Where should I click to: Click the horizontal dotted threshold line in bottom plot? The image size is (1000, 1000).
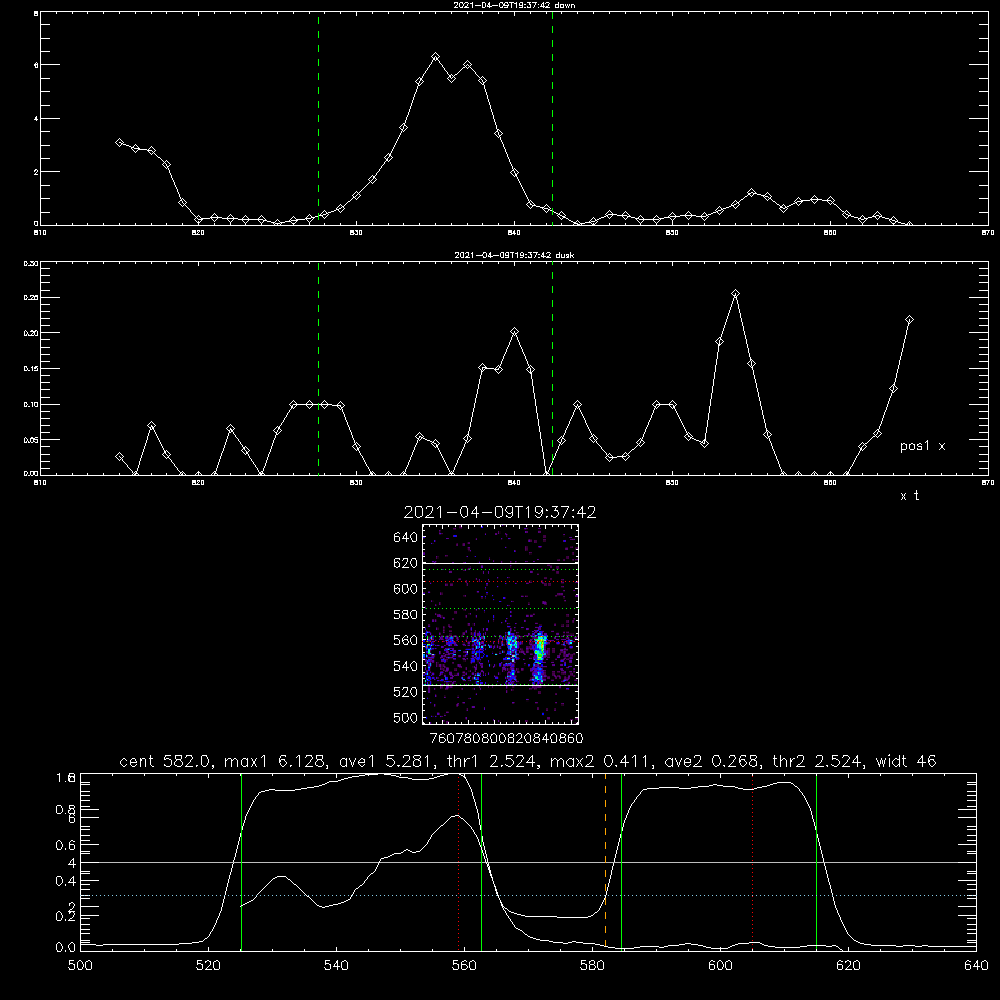528,895
